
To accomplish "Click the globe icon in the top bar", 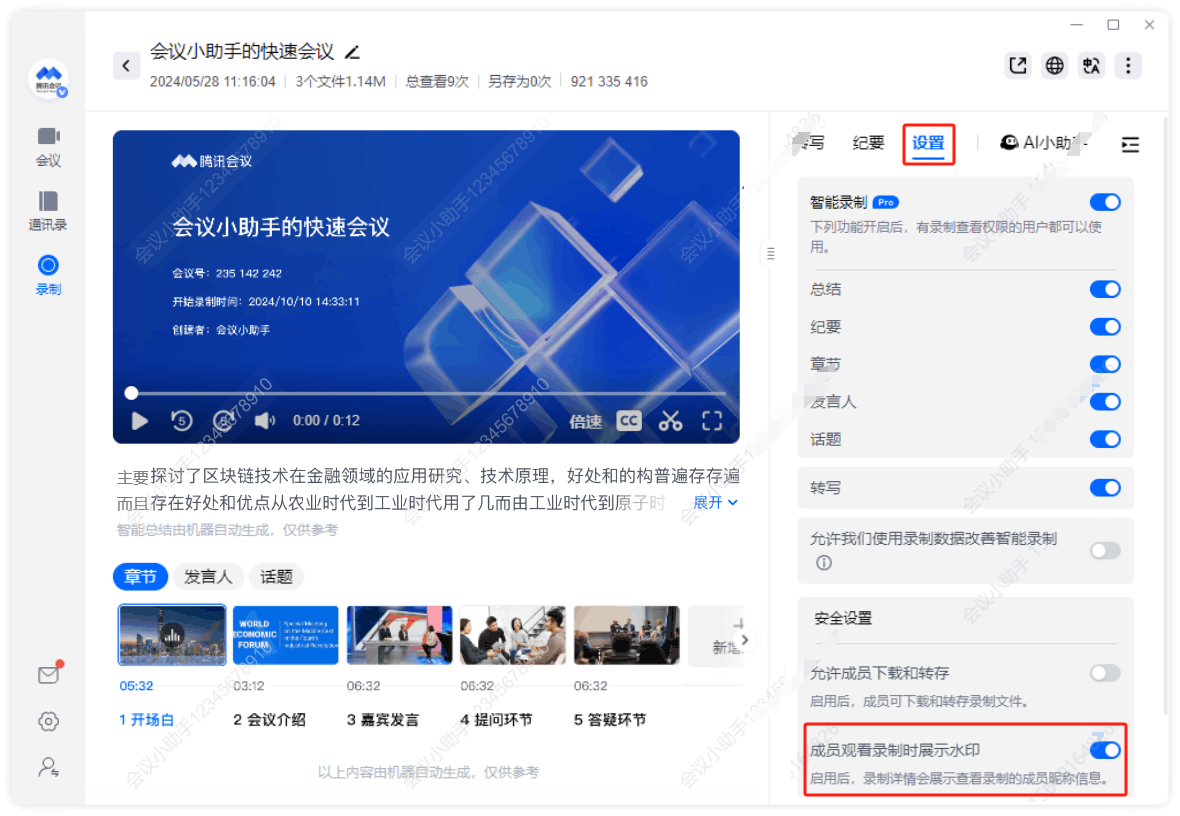I will pyautogui.click(x=1054, y=66).
